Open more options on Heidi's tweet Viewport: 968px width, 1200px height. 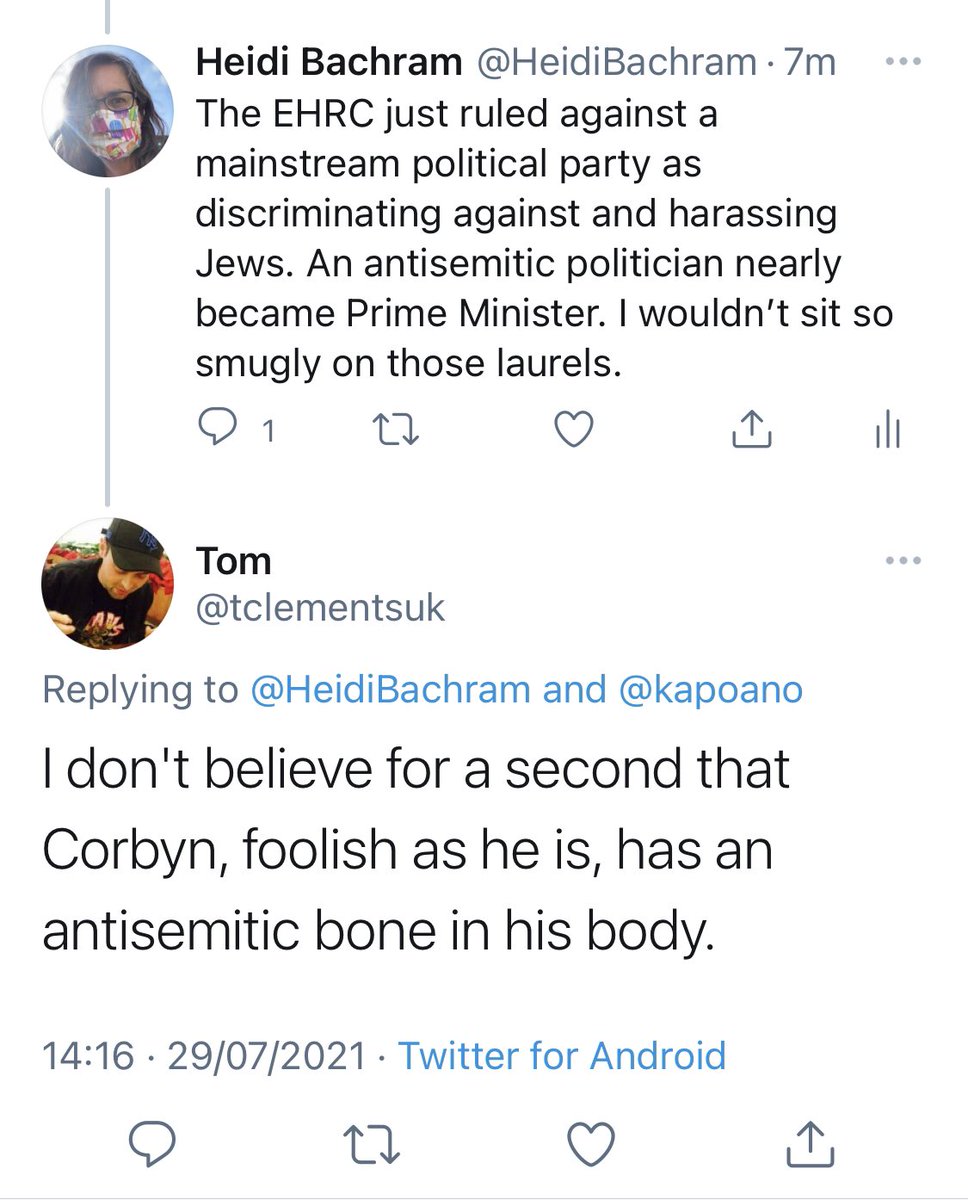[x=903, y=61]
